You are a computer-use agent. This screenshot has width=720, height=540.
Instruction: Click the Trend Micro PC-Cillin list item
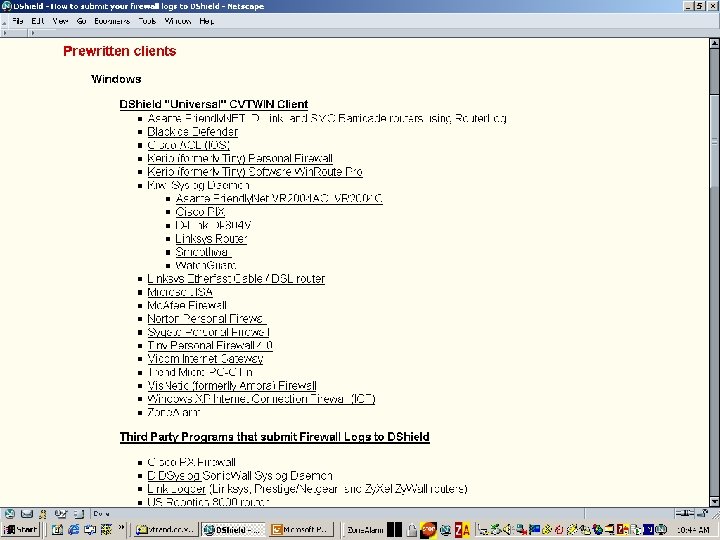(x=200, y=372)
